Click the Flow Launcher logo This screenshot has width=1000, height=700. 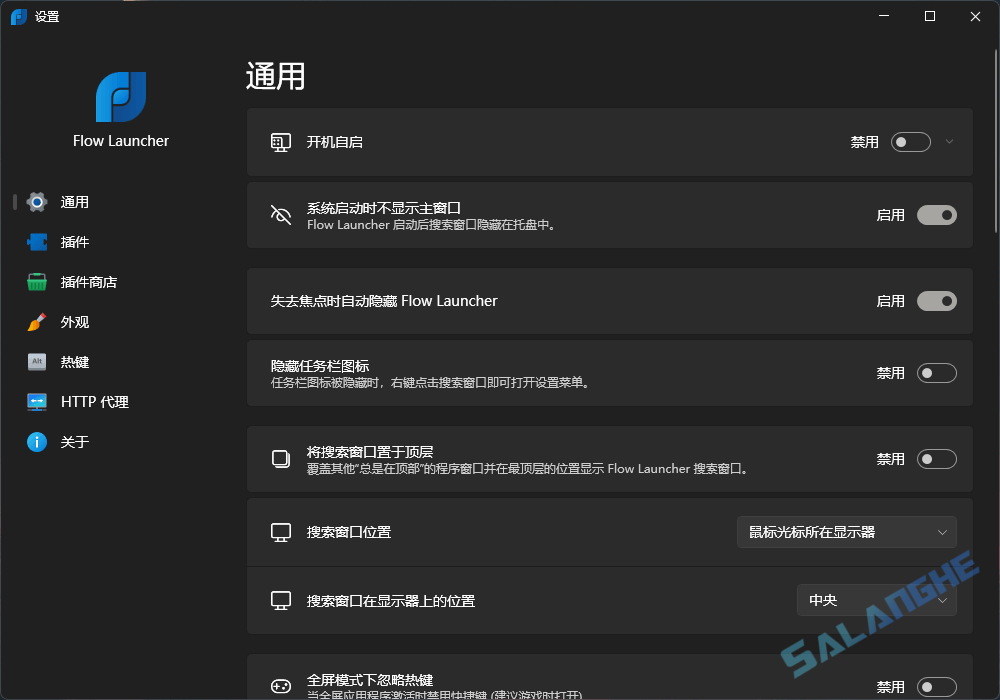coord(119,95)
